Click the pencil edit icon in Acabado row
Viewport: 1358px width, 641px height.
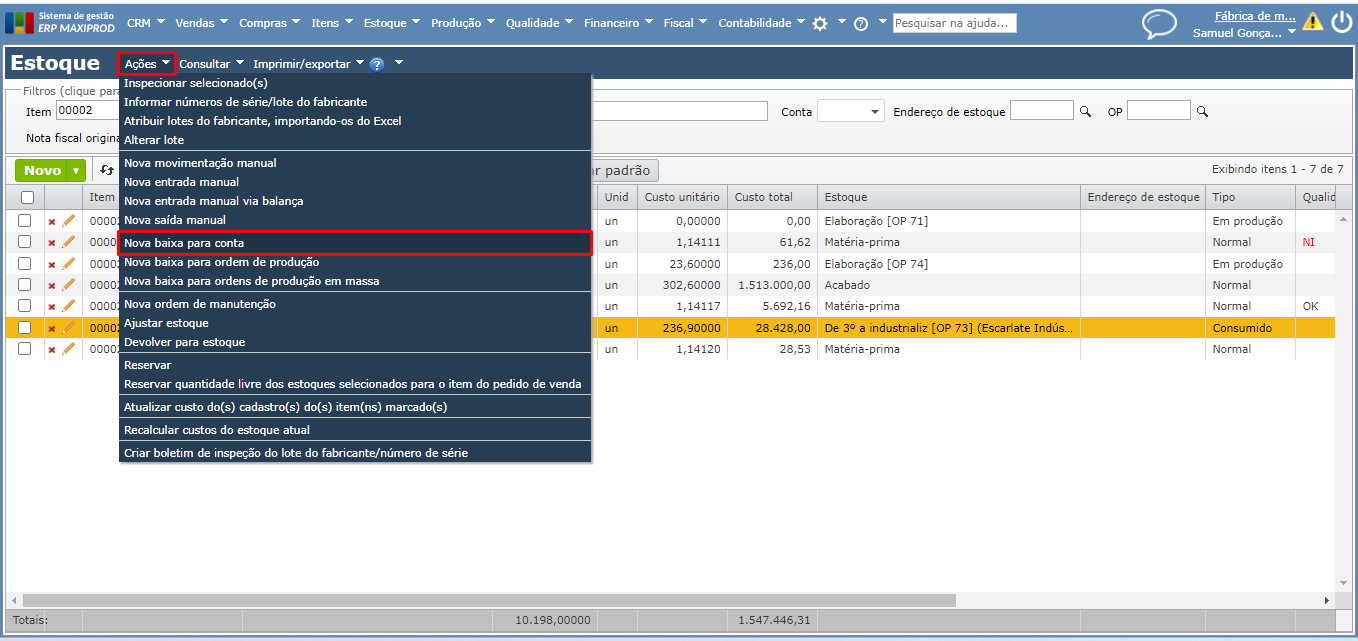pyautogui.click(x=68, y=285)
